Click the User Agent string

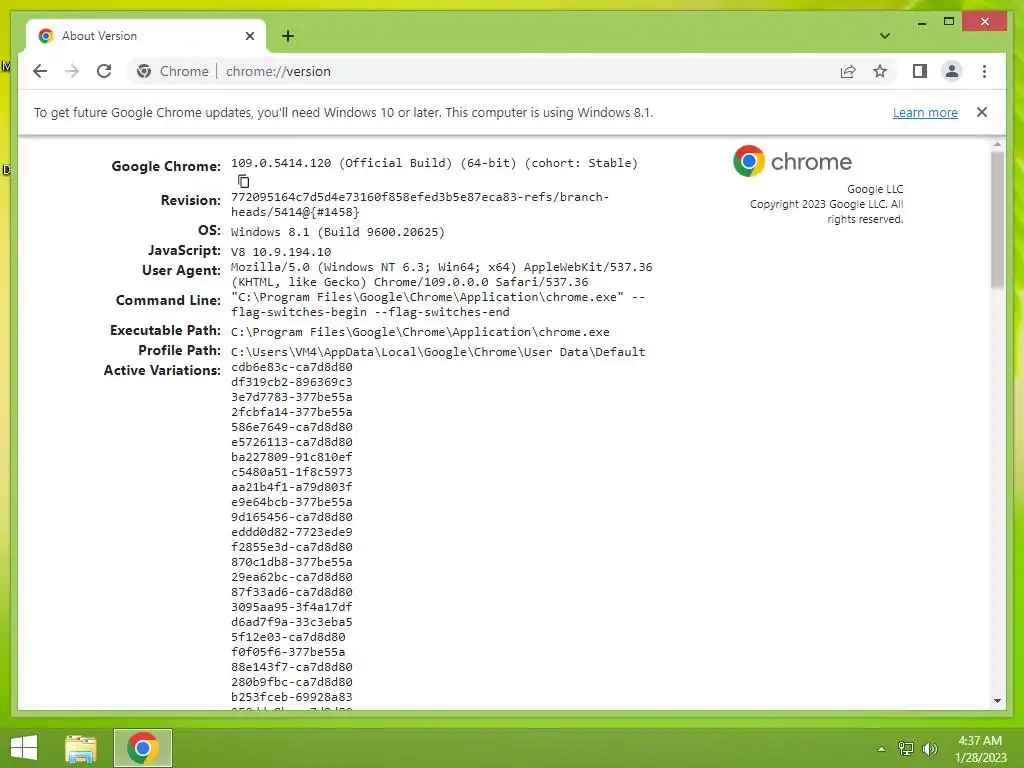pyautogui.click(x=441, y=274)
